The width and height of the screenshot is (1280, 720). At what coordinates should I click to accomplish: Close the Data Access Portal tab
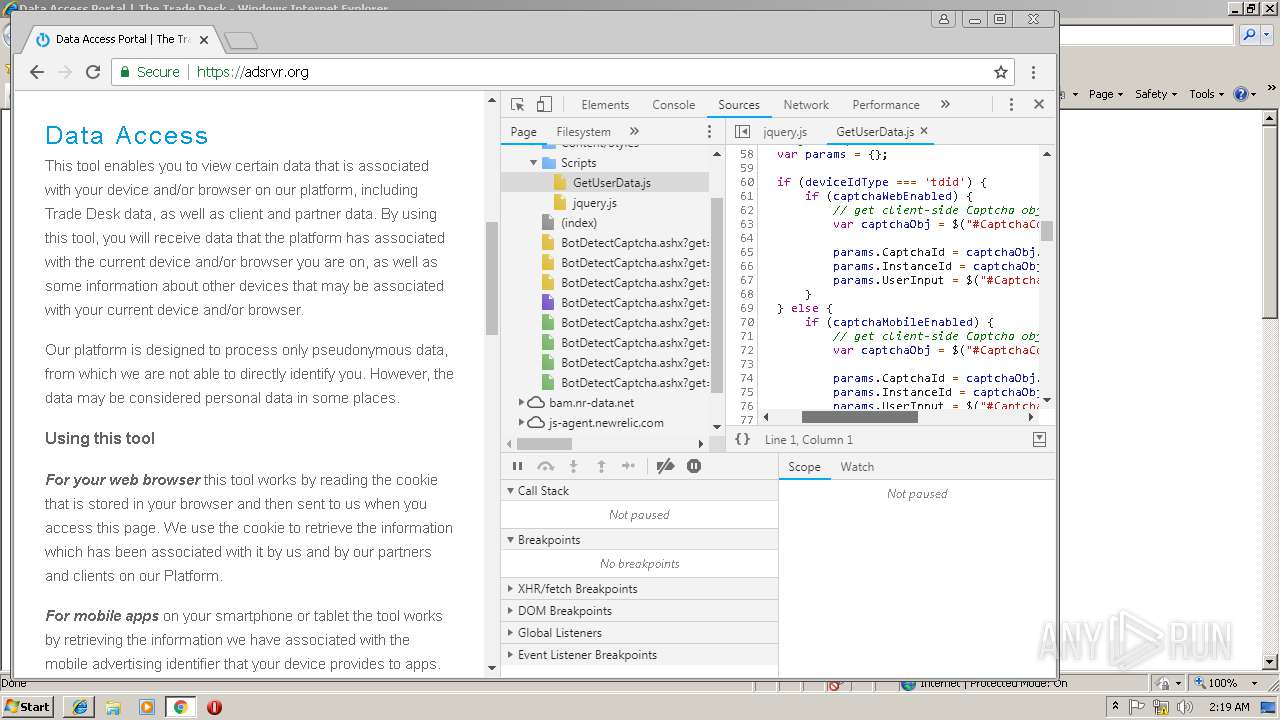pos(204,40)
